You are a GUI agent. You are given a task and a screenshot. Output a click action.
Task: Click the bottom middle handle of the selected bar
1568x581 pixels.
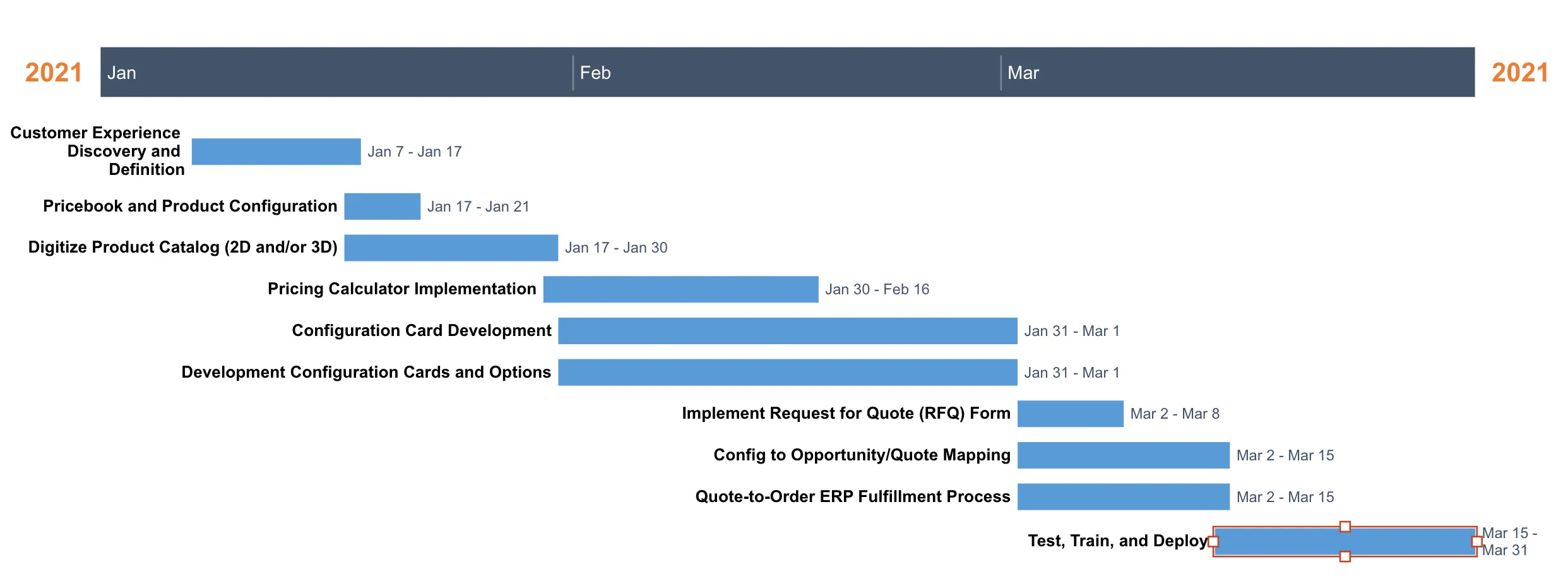1345,556
